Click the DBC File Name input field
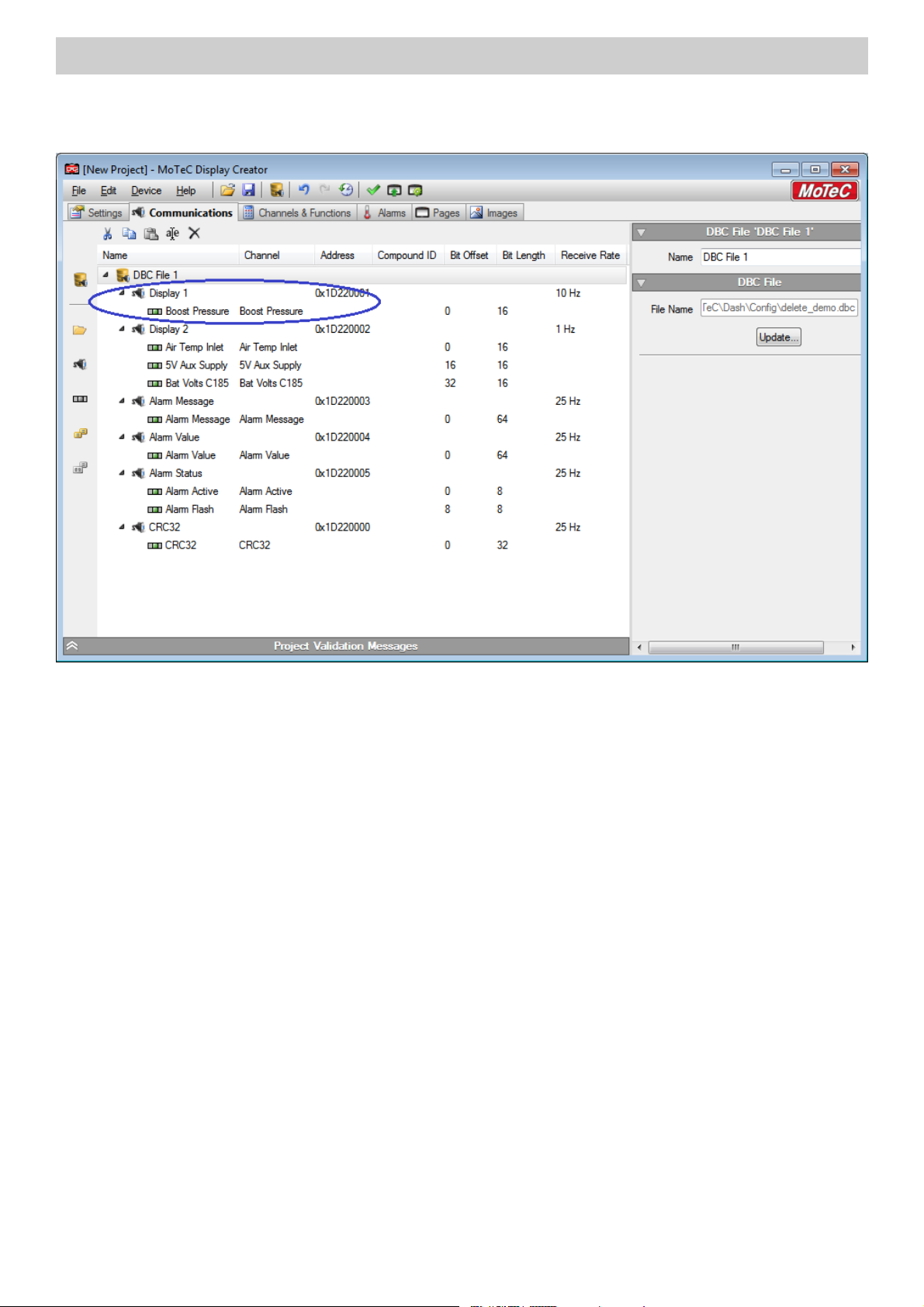The width and height of the screenshot is (924, 1307). (778, 308)
